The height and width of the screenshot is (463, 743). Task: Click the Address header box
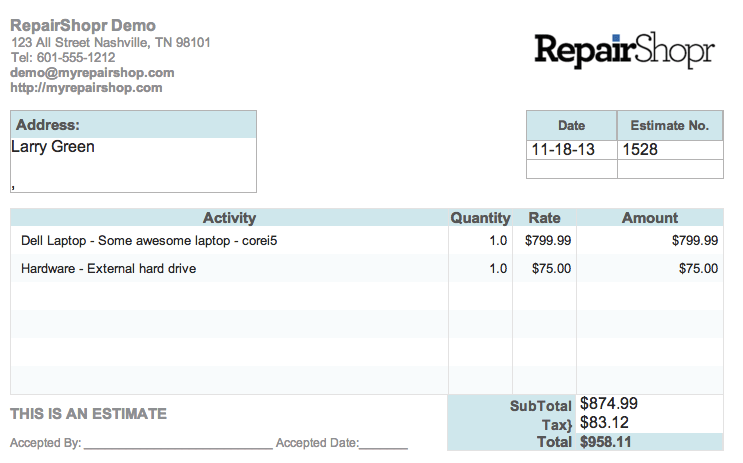133,125
